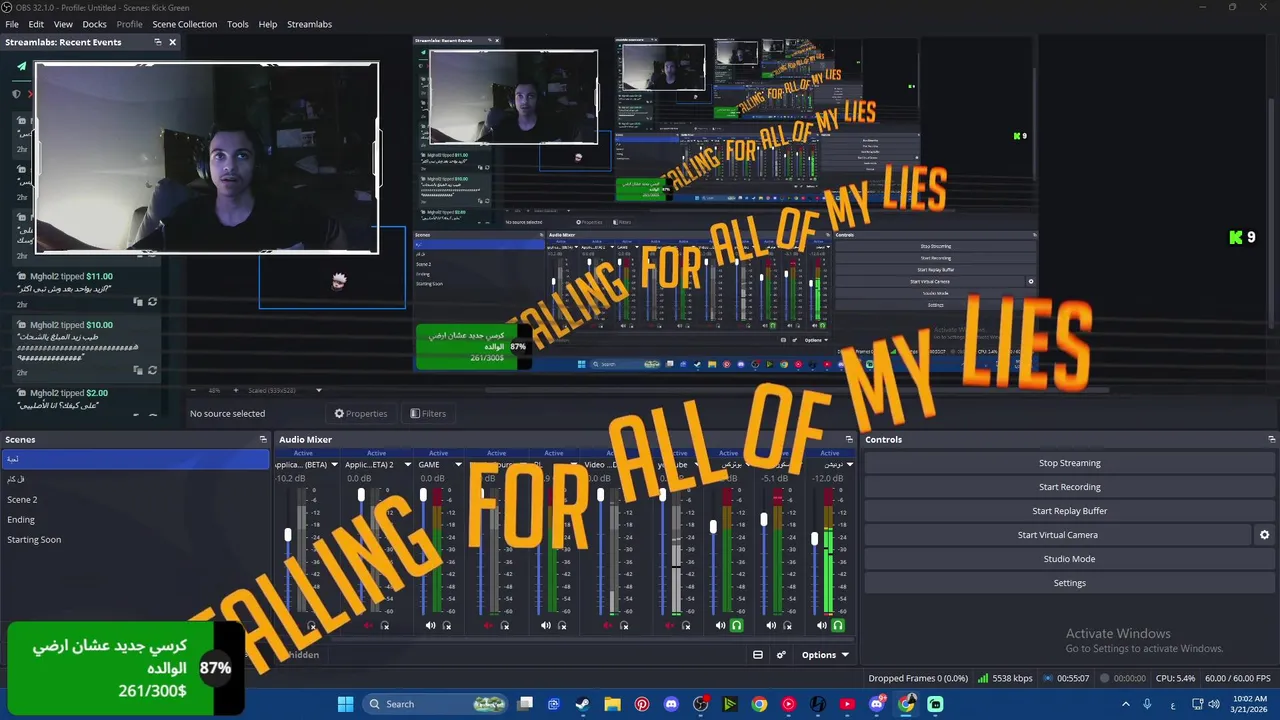The height and width of the screenshot is (720, 1280).
Task: Unmute the Video capture audio channel
Action: pyautogui.click(x=609, y=625)
